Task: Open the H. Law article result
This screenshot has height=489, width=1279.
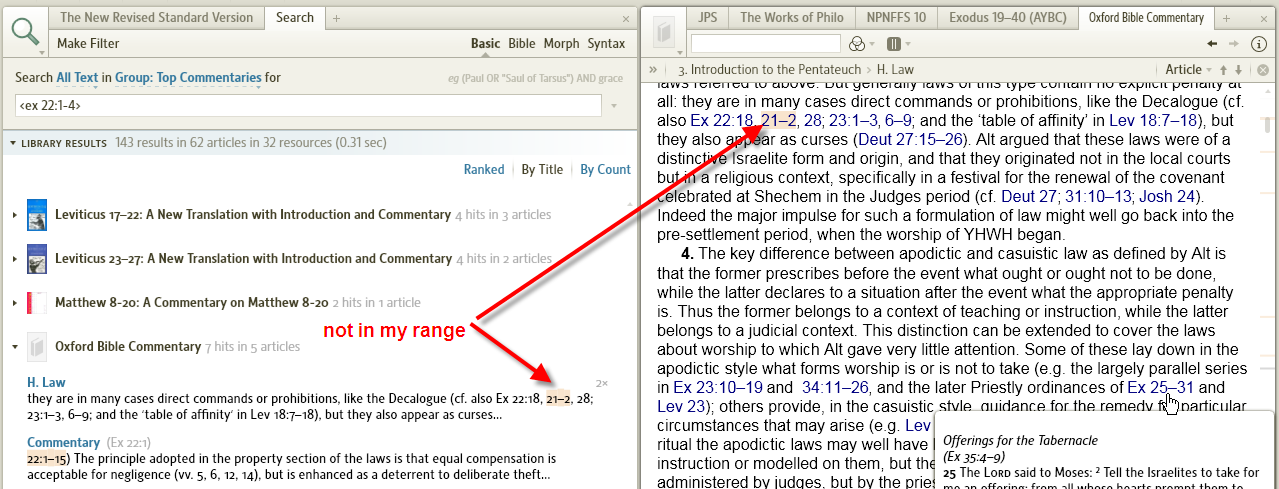Action: (46, 382)
